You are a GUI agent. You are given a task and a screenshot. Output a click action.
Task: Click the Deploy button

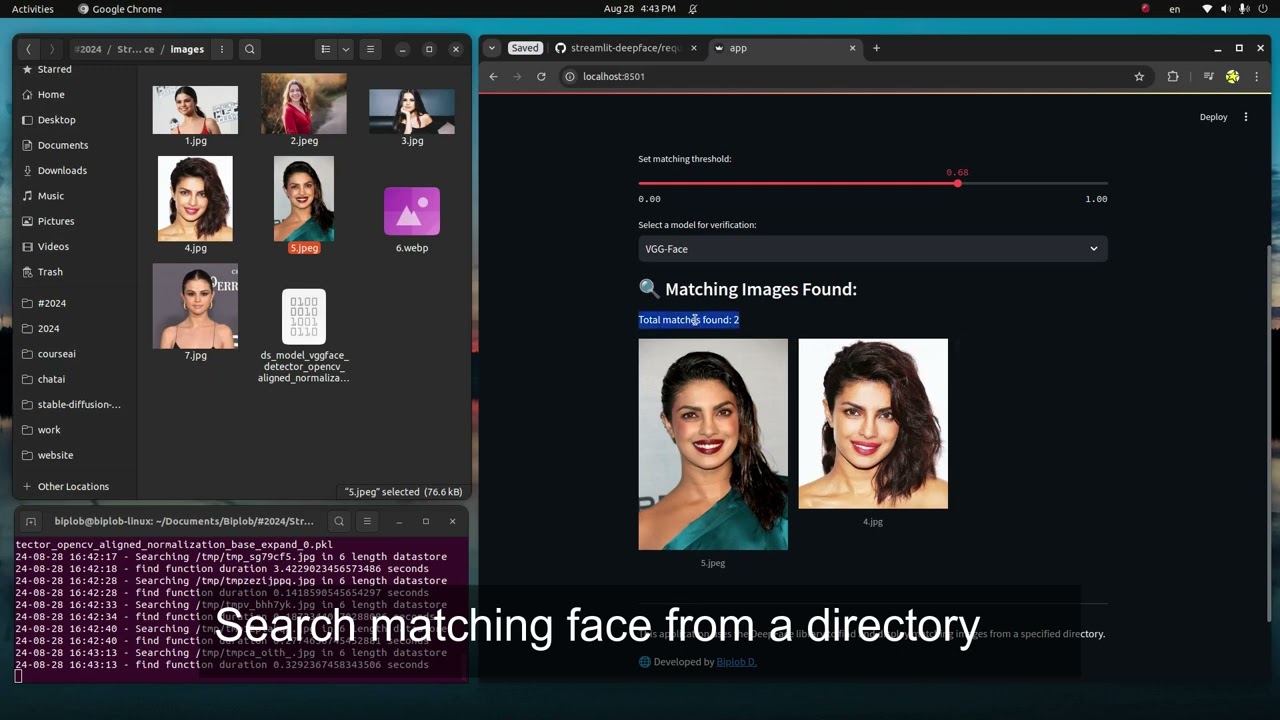(1213, 117)
